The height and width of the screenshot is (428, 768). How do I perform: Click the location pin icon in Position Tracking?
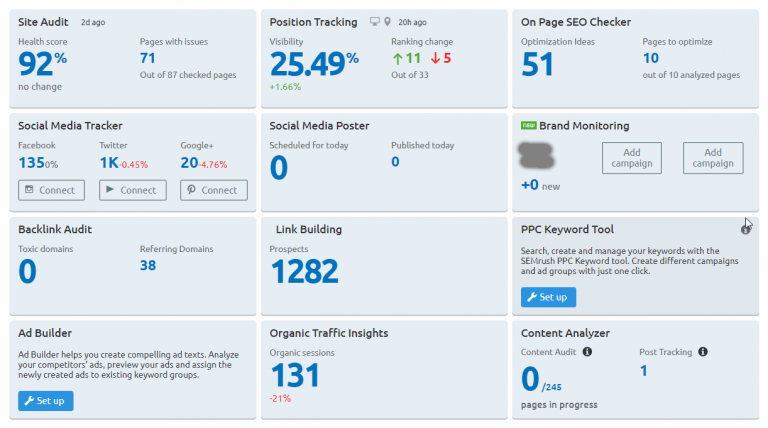[388, 21]
